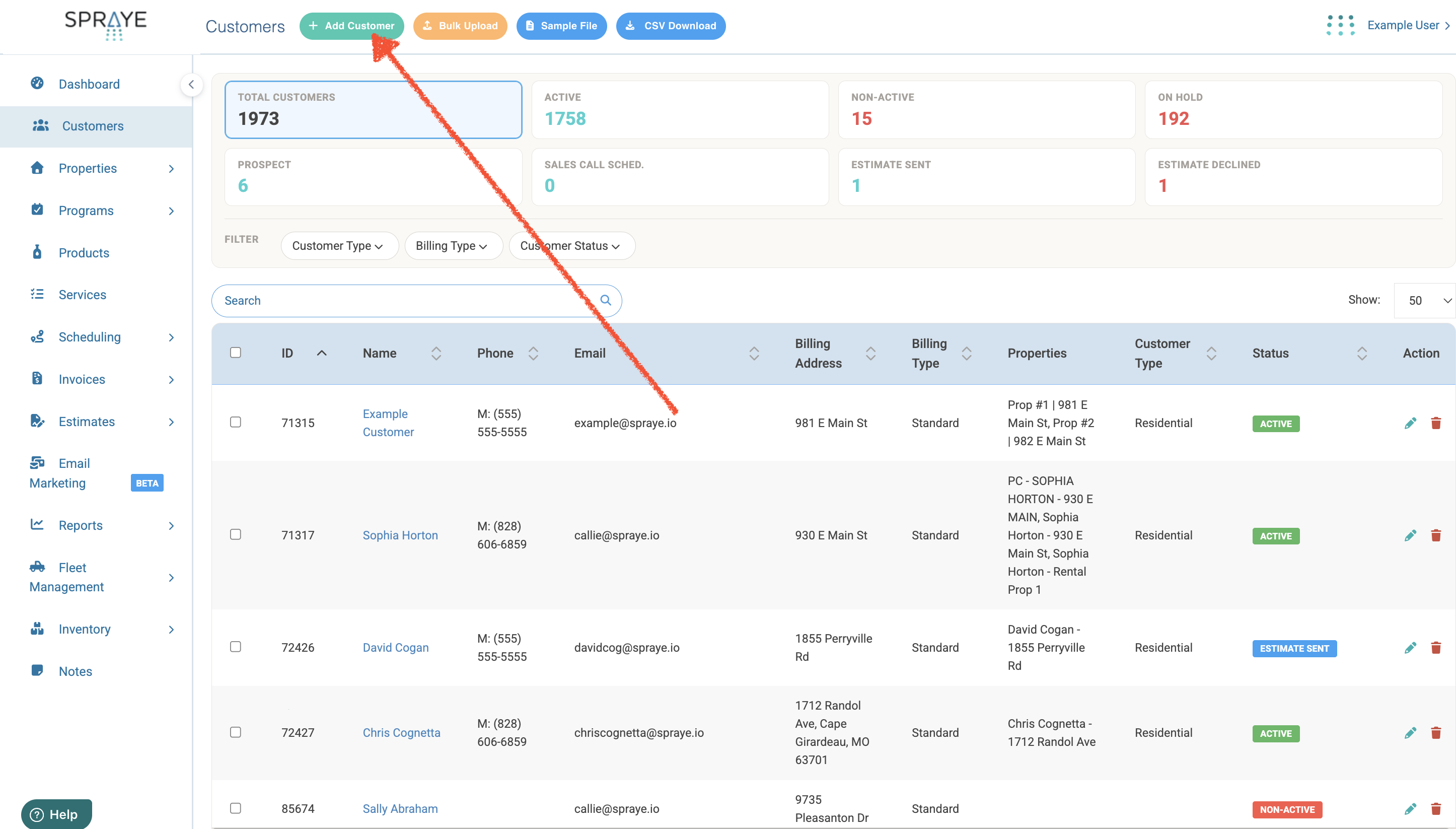Screen dimensions: 1456x829
Task: Select Customers in the sidebar
Action: tap(96, 126)
